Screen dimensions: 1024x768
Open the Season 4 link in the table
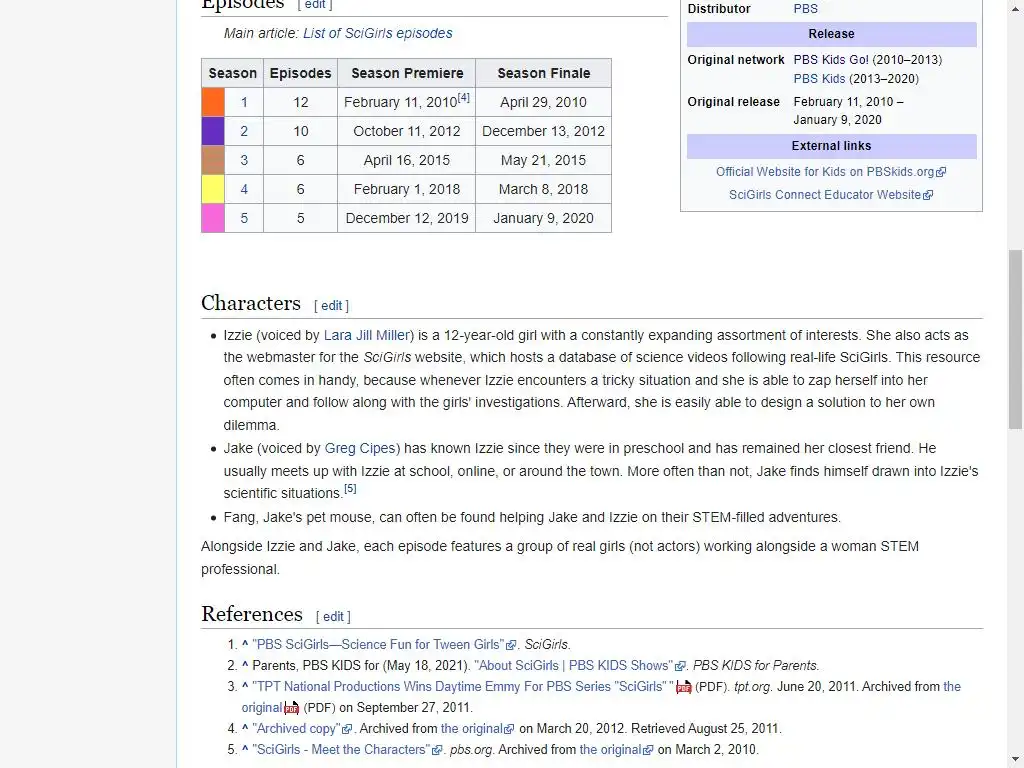click(244, 189)
